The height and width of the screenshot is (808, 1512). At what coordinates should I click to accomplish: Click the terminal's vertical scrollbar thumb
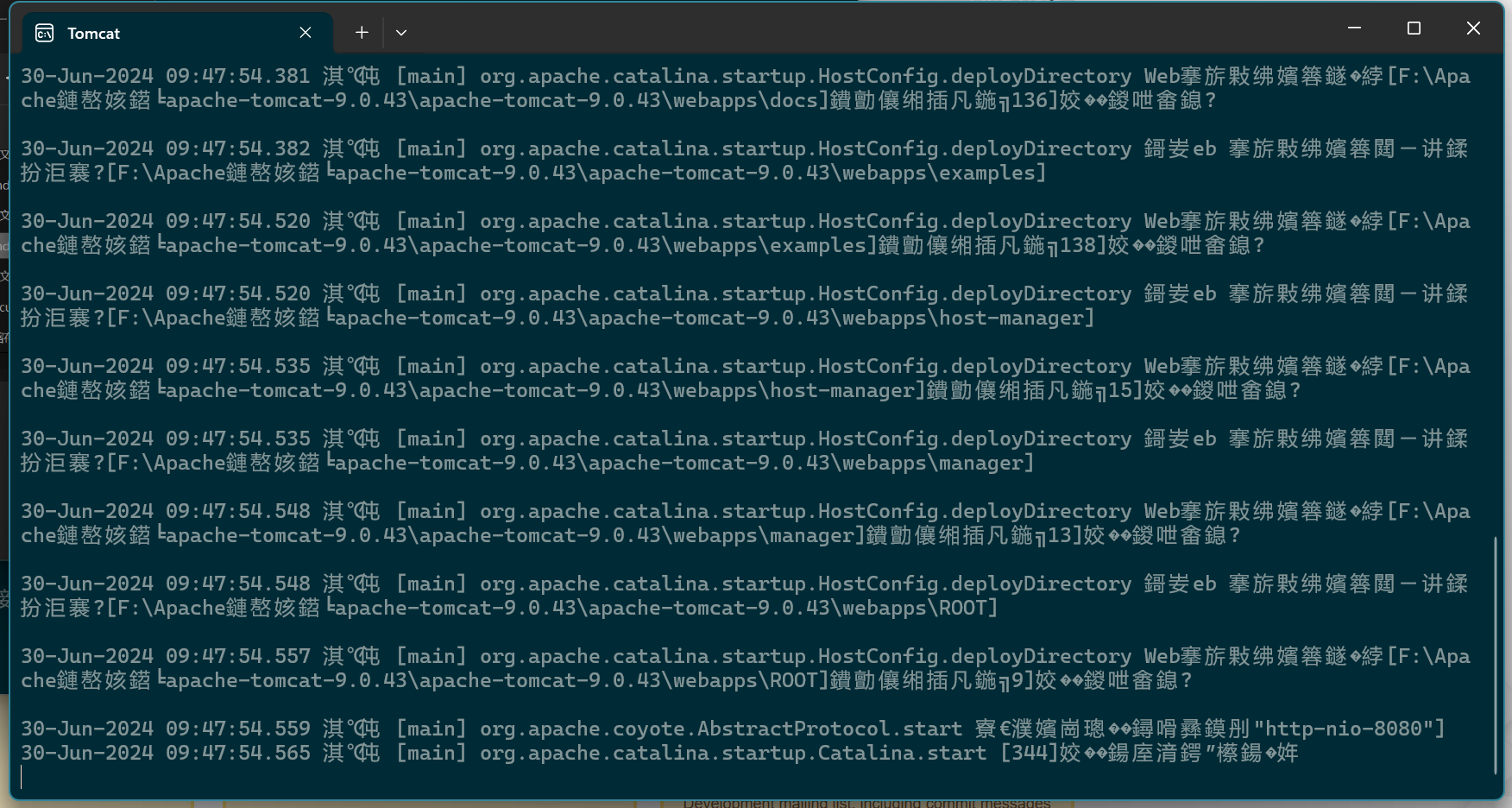(1496, 655)
